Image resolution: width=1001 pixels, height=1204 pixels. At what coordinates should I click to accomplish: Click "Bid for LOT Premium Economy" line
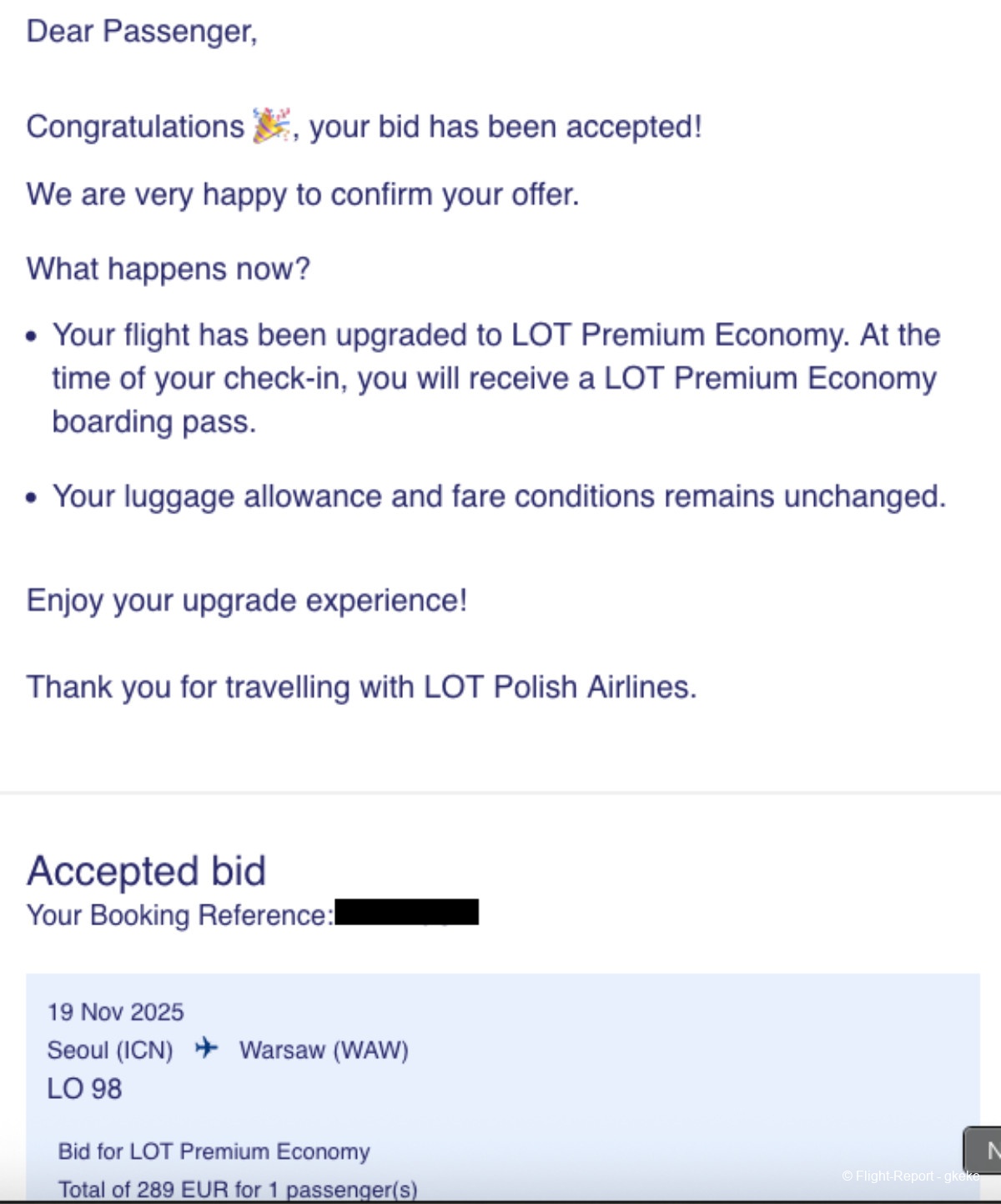[214, 1151]
